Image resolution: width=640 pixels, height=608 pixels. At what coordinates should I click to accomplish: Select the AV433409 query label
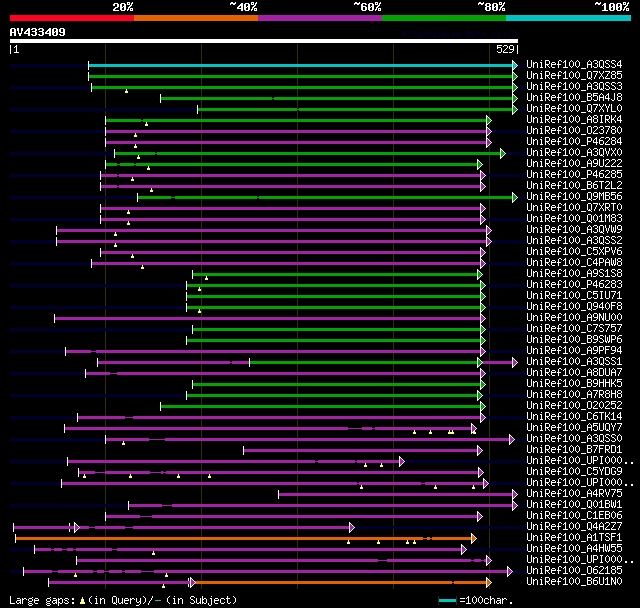coord(38,32)
